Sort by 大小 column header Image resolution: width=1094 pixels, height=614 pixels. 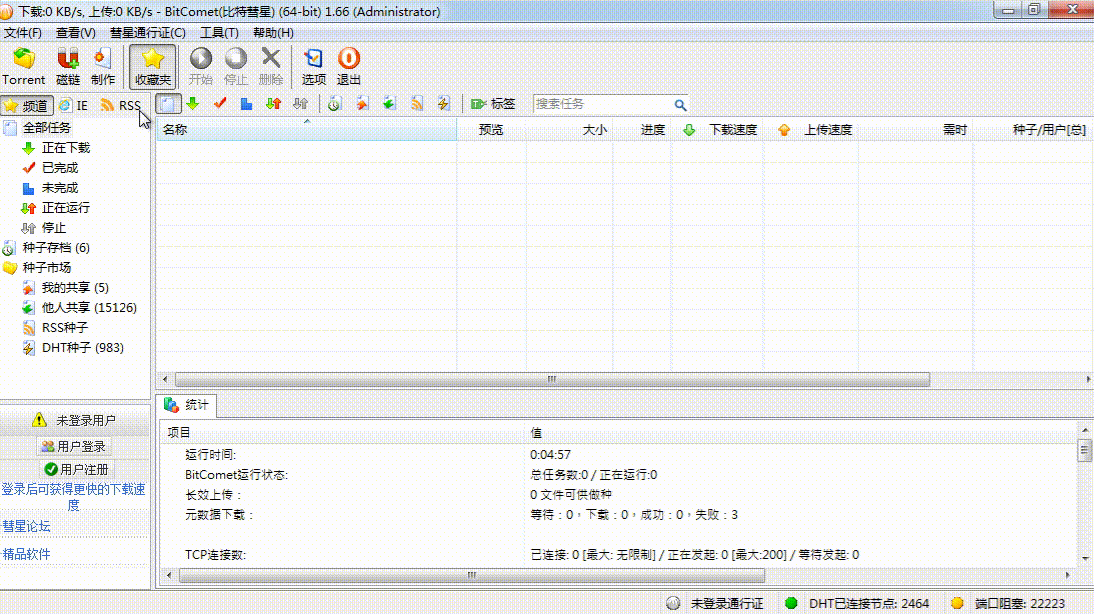[569, 130]
